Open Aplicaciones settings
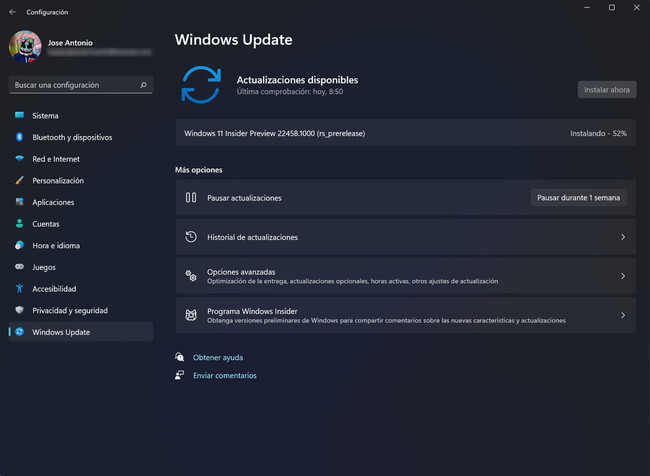 tap(81, 202)
